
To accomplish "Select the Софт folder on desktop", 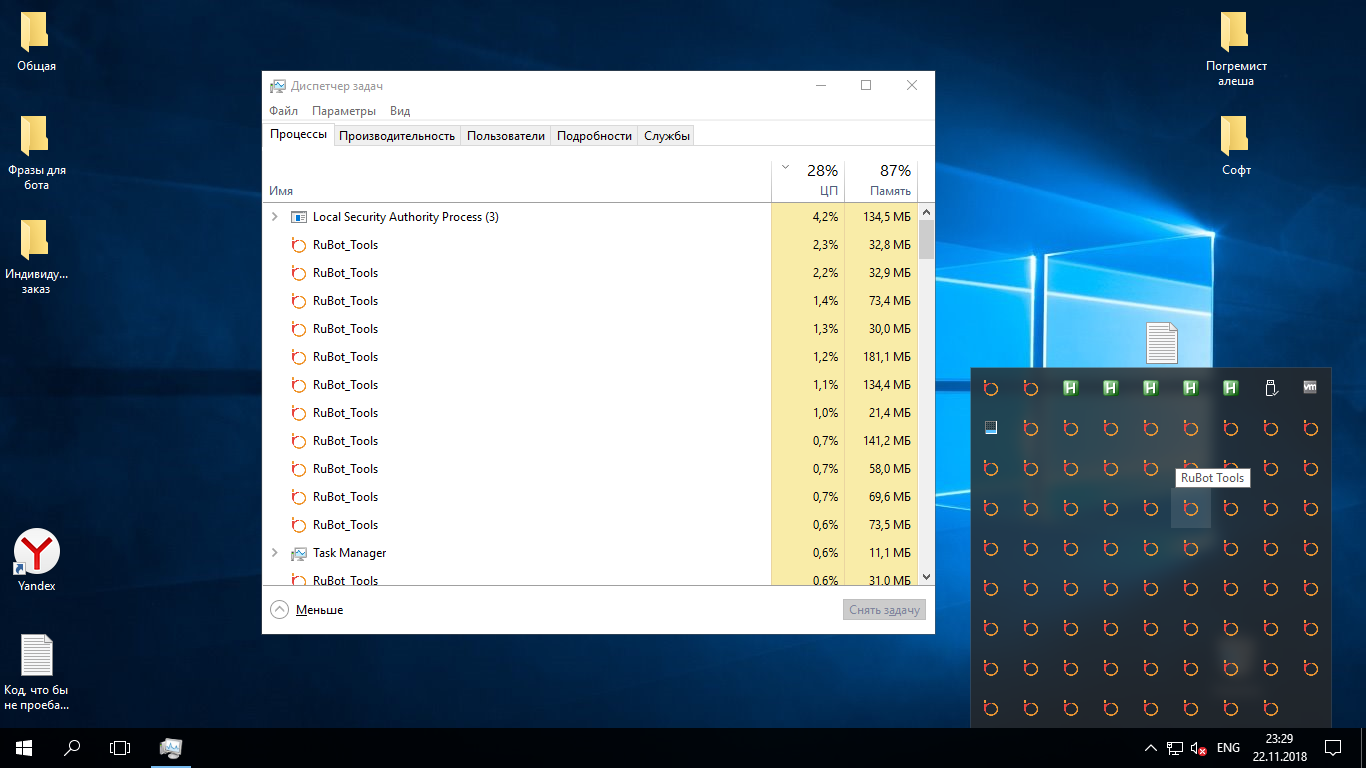I will [x=1236, y=138].
